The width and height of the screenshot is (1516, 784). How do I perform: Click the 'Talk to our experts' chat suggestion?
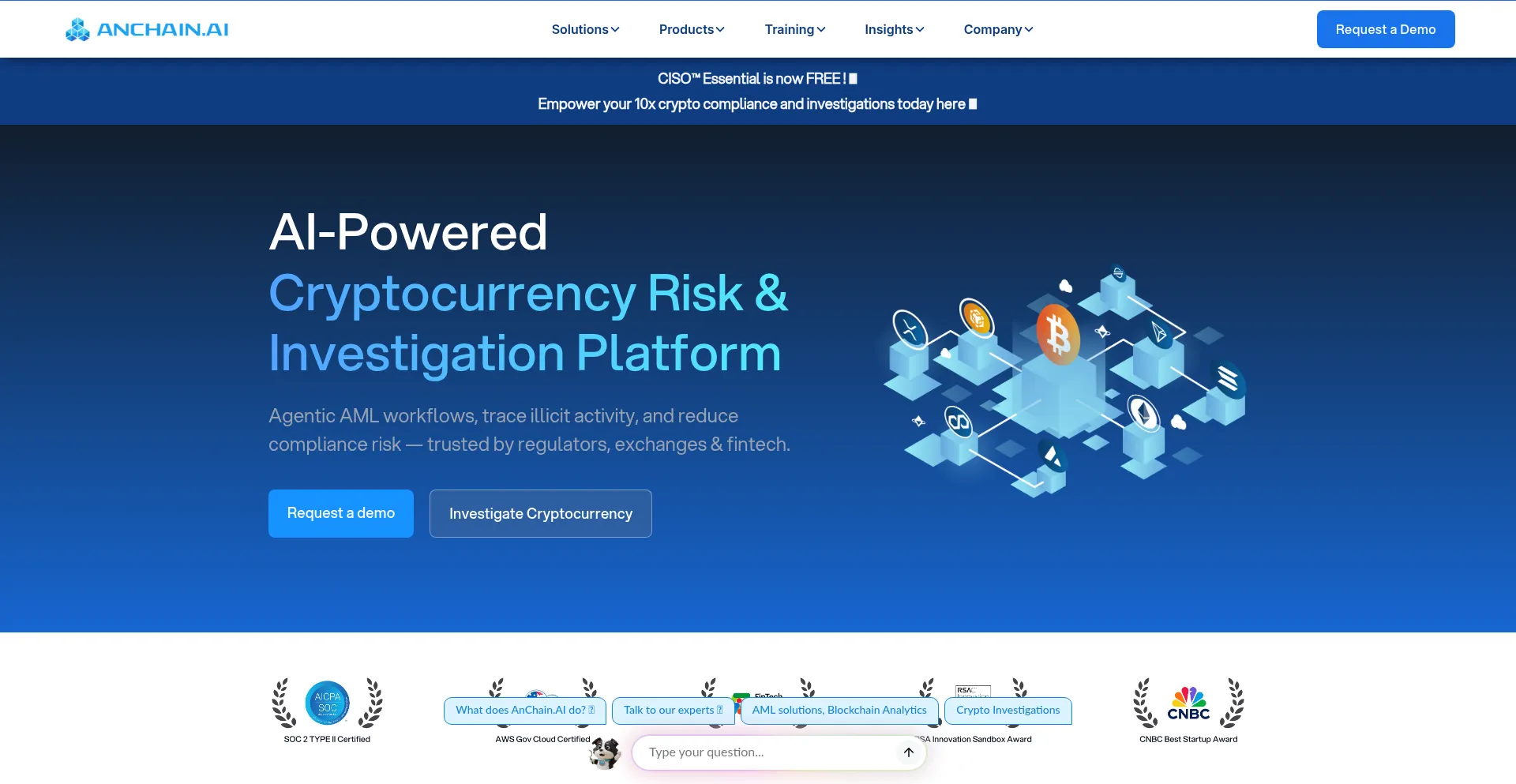[x=672, y=710]
